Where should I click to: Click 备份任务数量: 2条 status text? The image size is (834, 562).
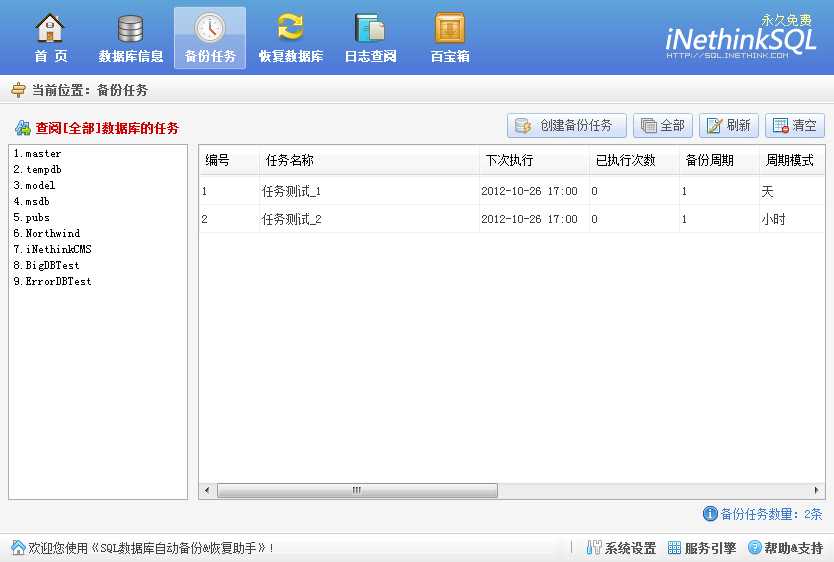[x=771, y=514]
